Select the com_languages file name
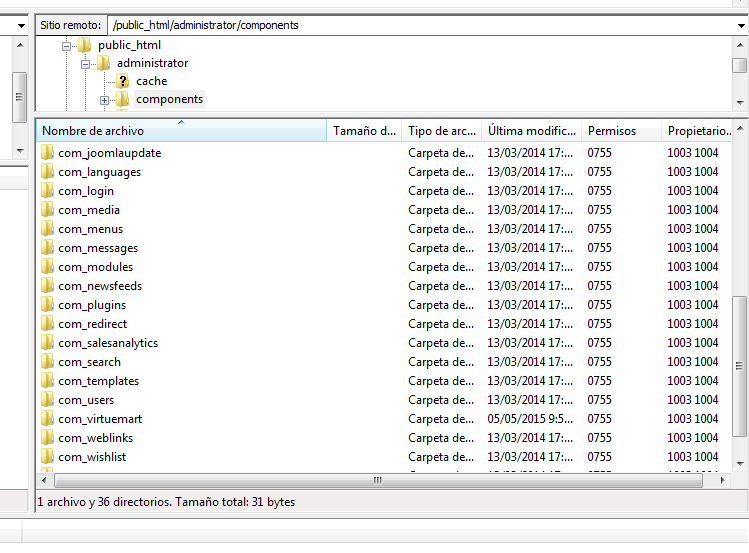 click(x=99, y=172)
